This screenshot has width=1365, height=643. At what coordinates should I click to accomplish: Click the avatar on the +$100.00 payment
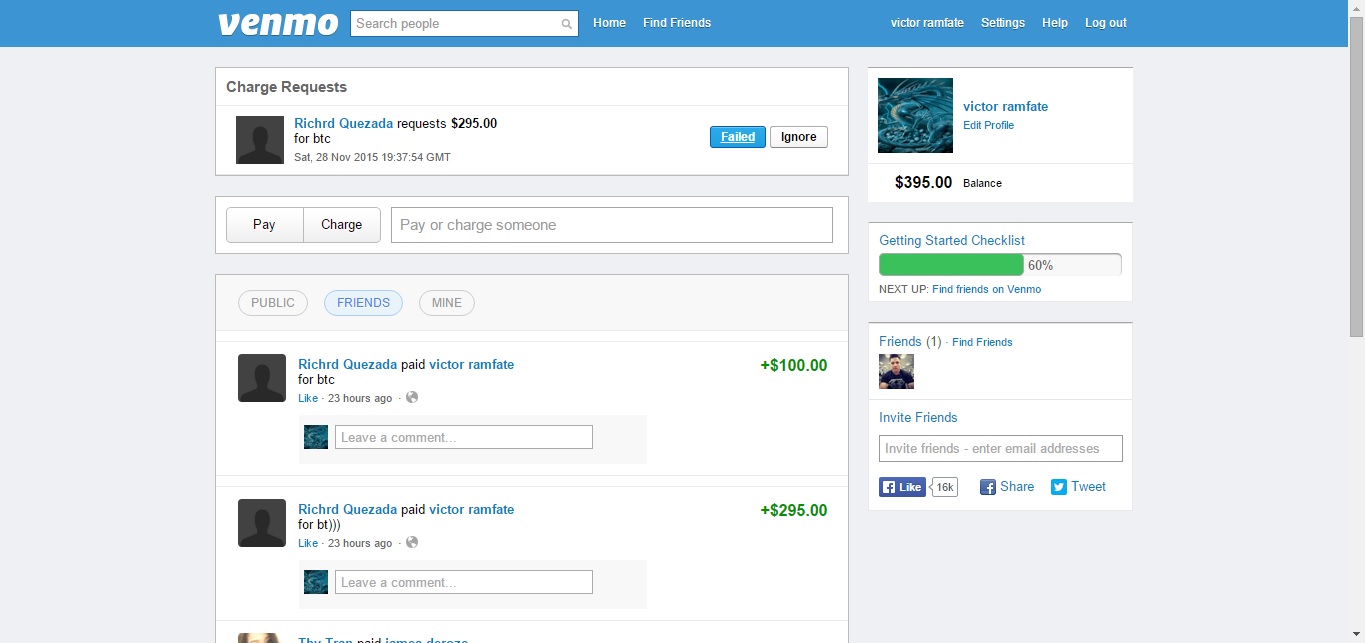tap(262, 378)
